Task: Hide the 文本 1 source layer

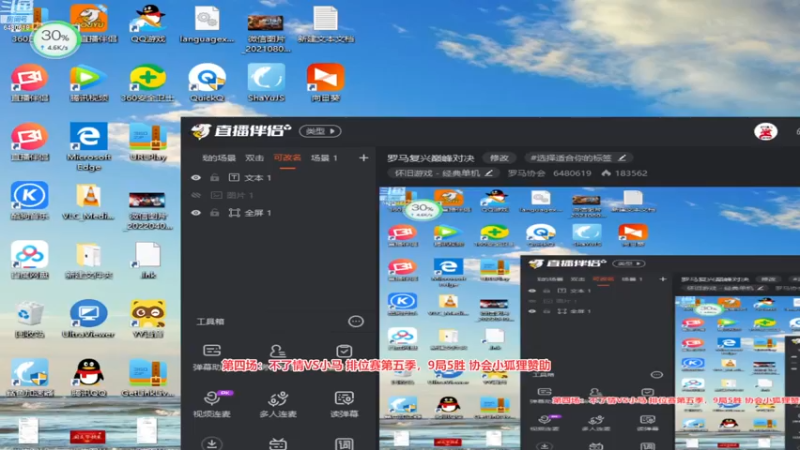Action: coord(196,178)
